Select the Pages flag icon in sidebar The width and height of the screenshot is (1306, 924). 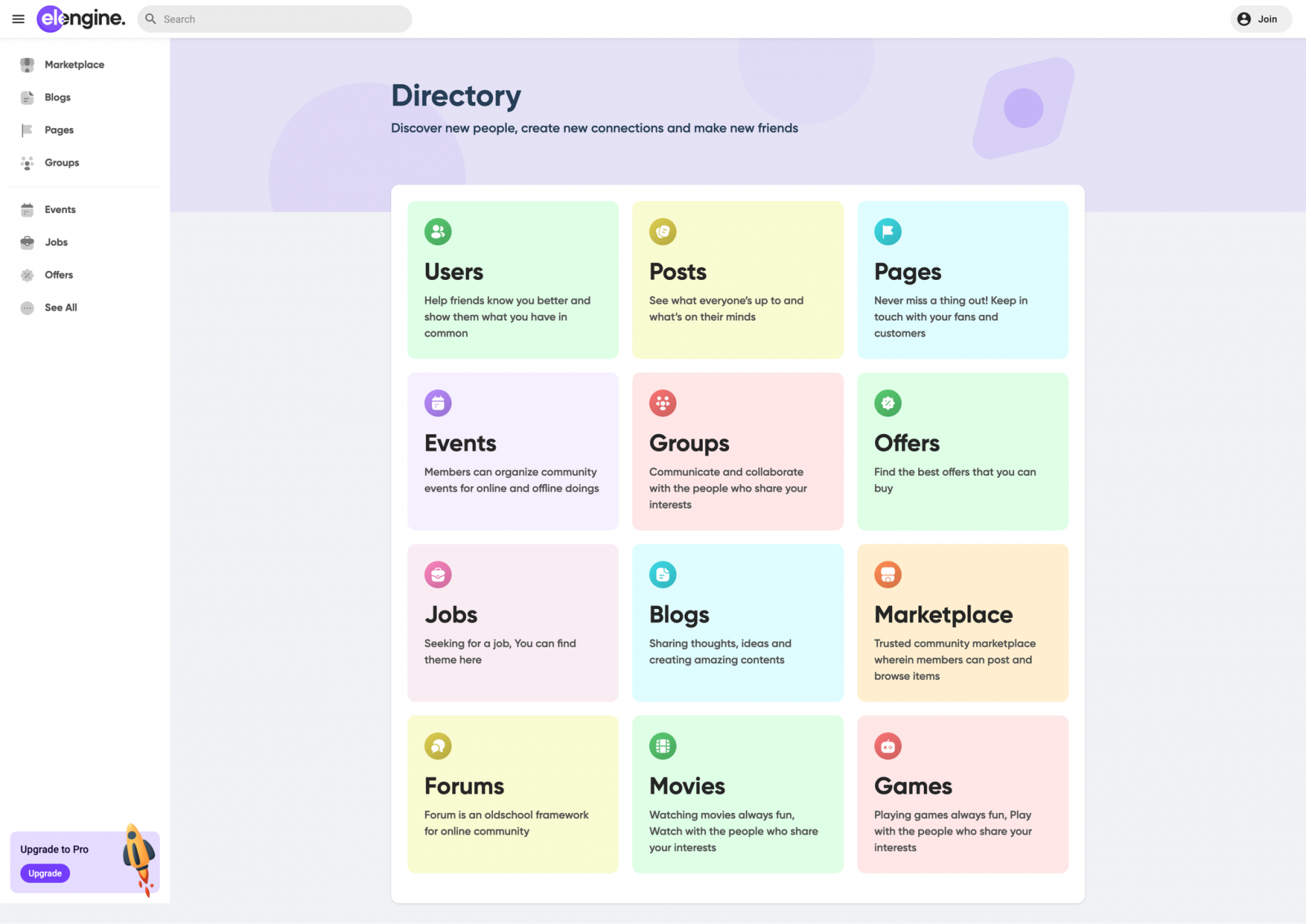click(27, 130)
